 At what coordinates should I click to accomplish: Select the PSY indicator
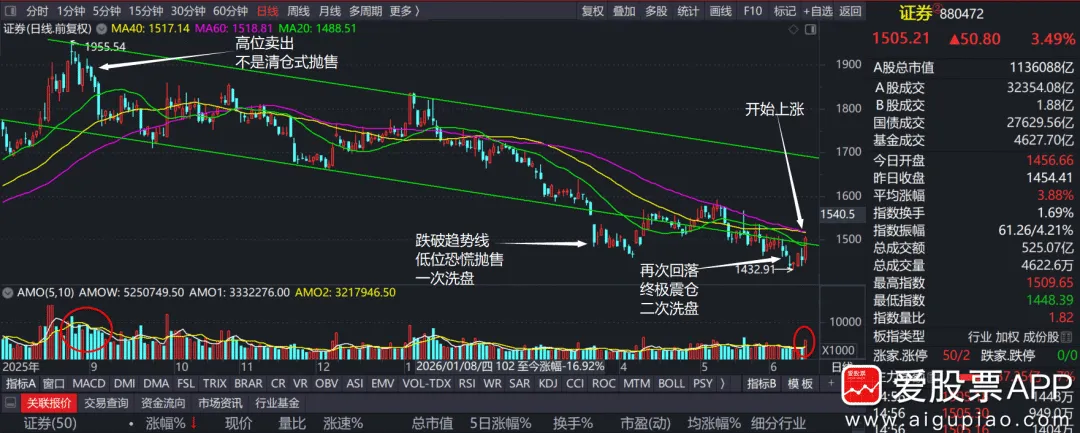703,384
